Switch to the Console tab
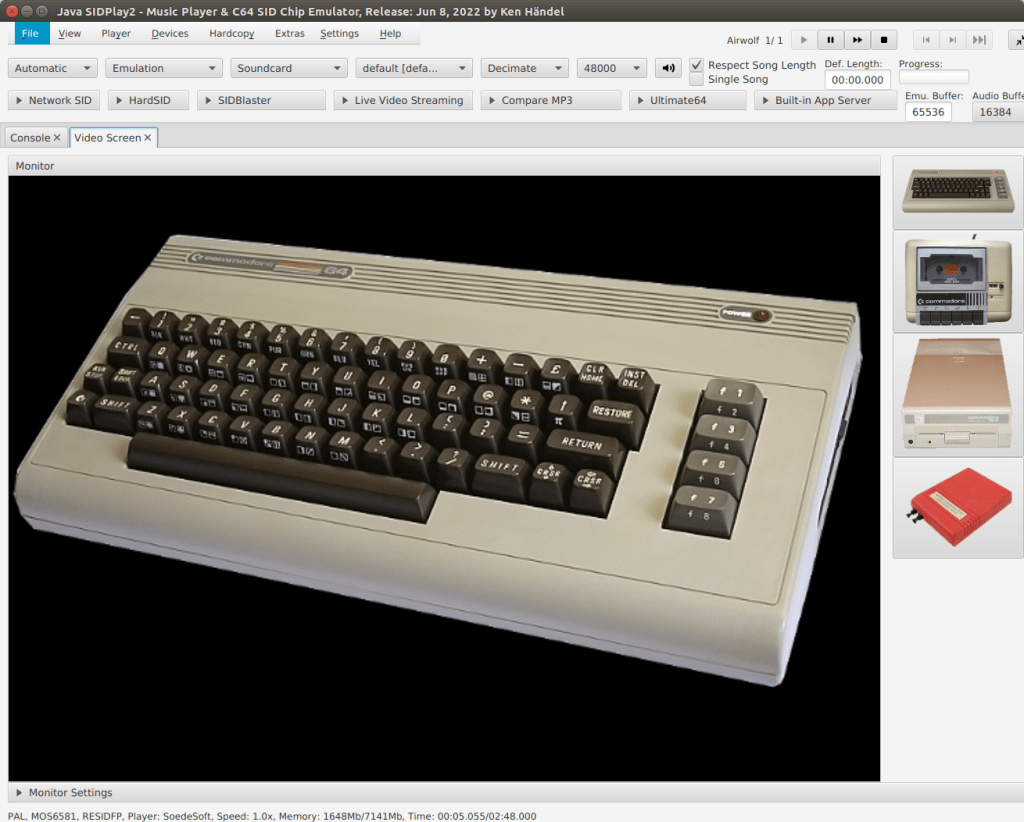This screenshot has width=1024, height=822. (x=30, y=138)
